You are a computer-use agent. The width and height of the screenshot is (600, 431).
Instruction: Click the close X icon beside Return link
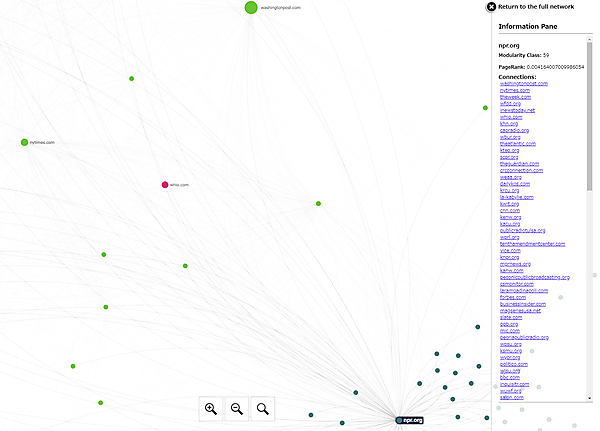pos(491,7)
